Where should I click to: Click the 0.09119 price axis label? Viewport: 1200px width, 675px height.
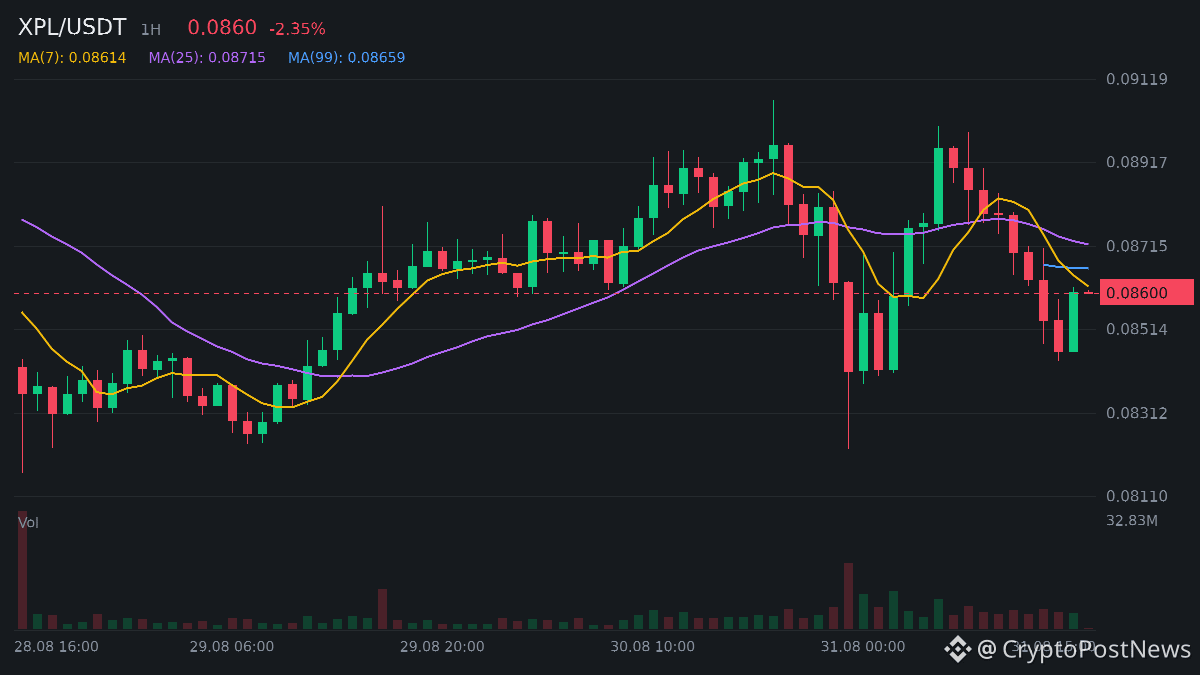tap(1137, 79)
